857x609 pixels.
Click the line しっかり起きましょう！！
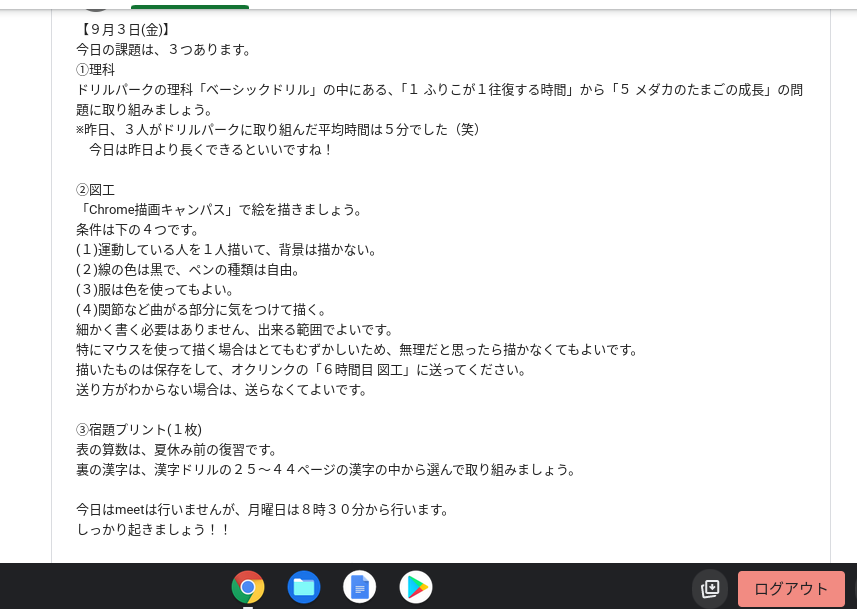(x=153, y=530)
